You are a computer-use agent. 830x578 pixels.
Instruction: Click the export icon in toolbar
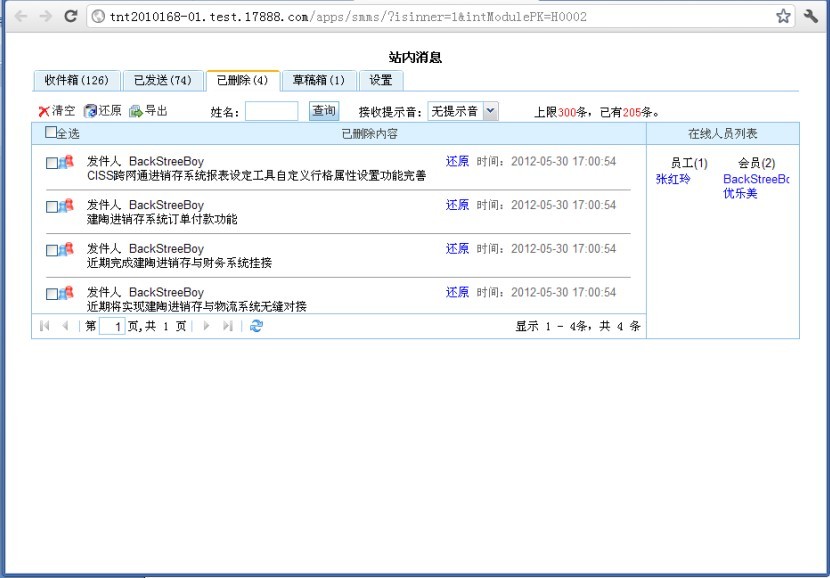(x=136, y=112)
